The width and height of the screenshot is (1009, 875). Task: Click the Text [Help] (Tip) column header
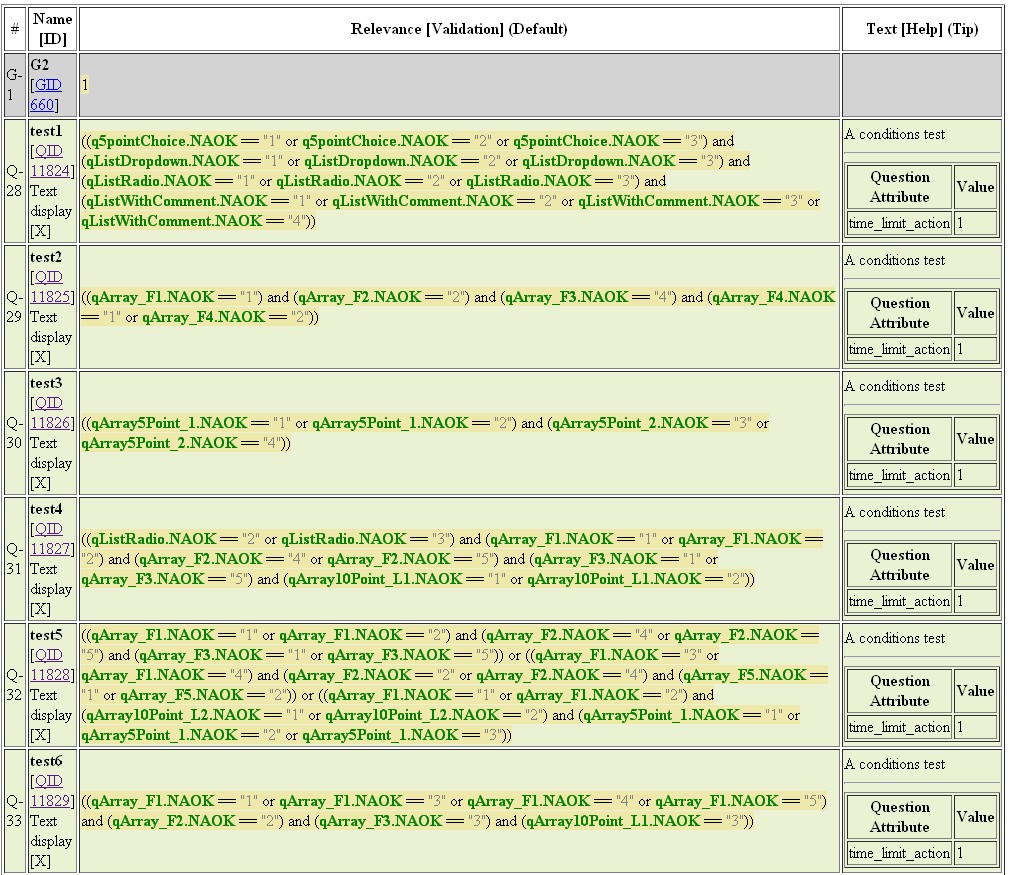(921, 29)
